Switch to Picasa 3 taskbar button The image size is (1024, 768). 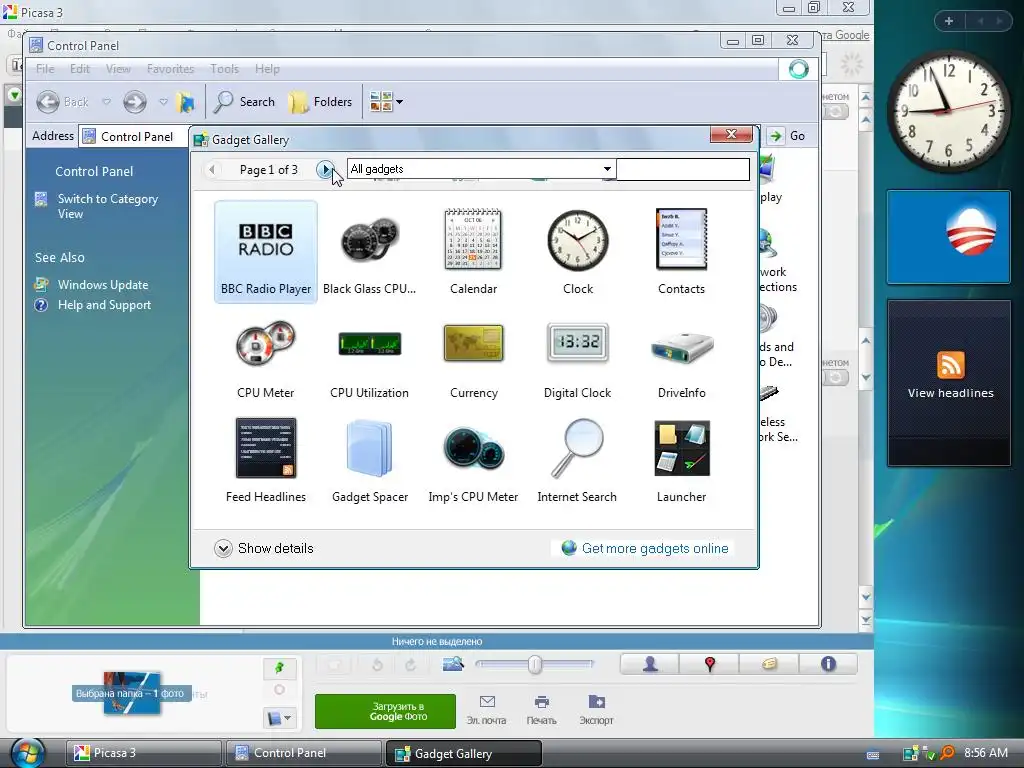143,753
